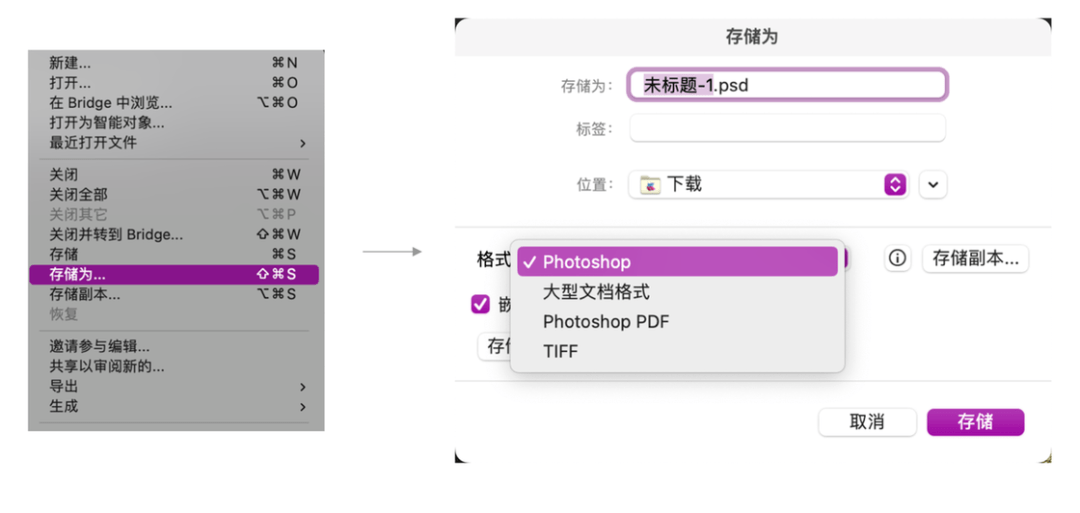This screenshot has height=513, width=1080.
Task: Choose TIFF in the format list
Action: (677, 351)
